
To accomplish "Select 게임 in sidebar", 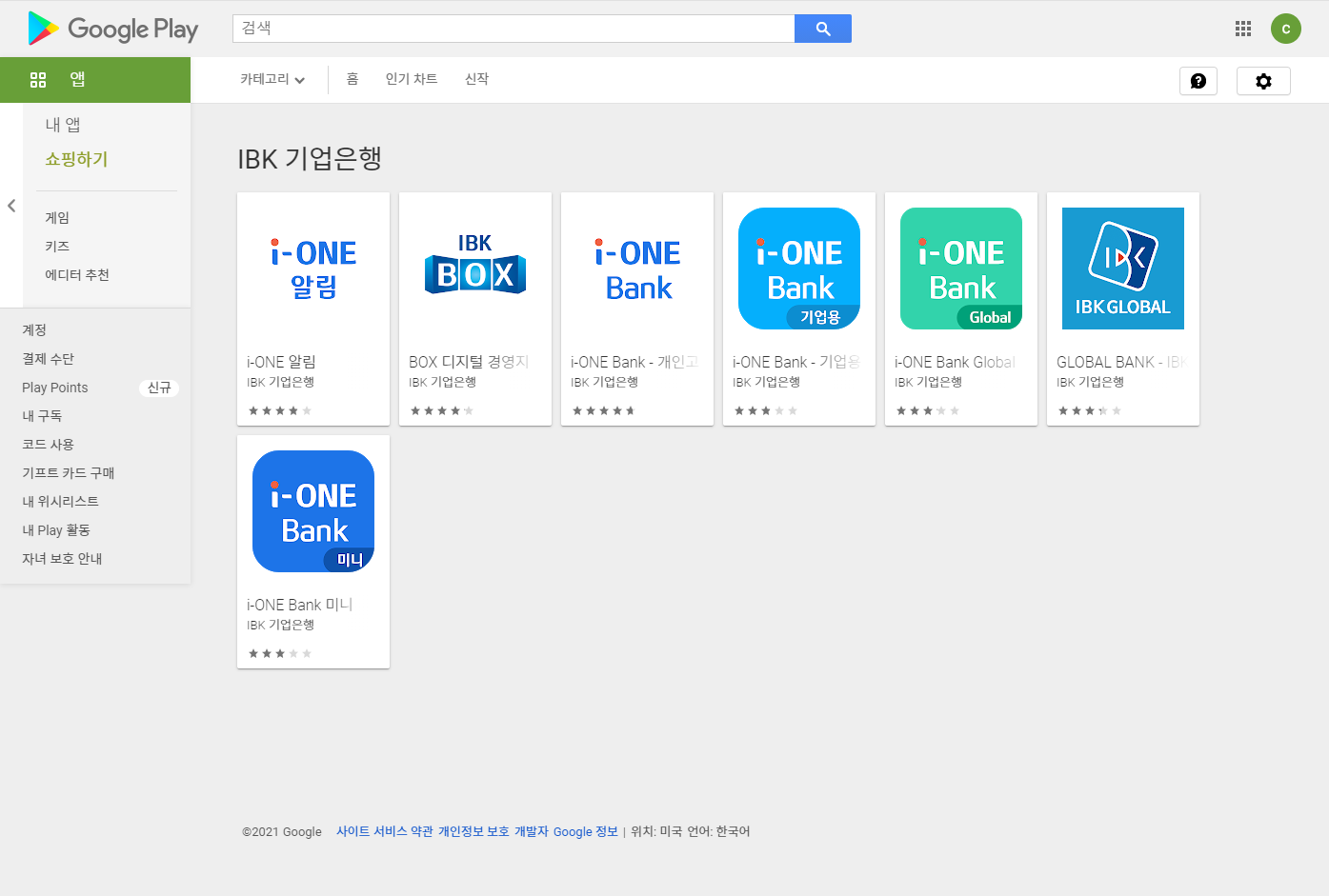I will pos(57,218).
